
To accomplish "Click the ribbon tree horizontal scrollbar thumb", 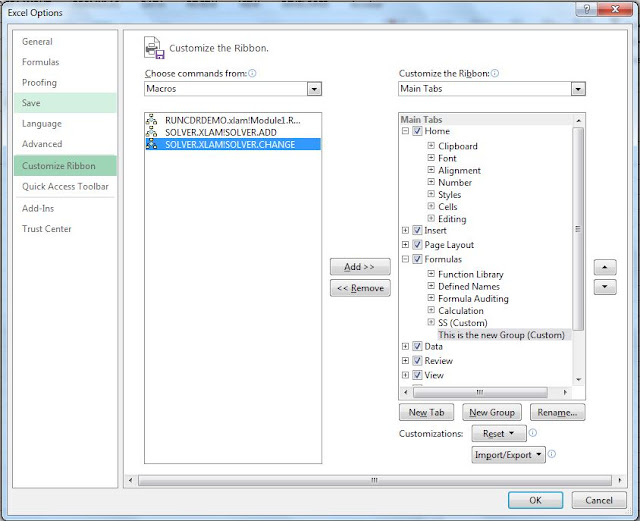I will (480, 392).
